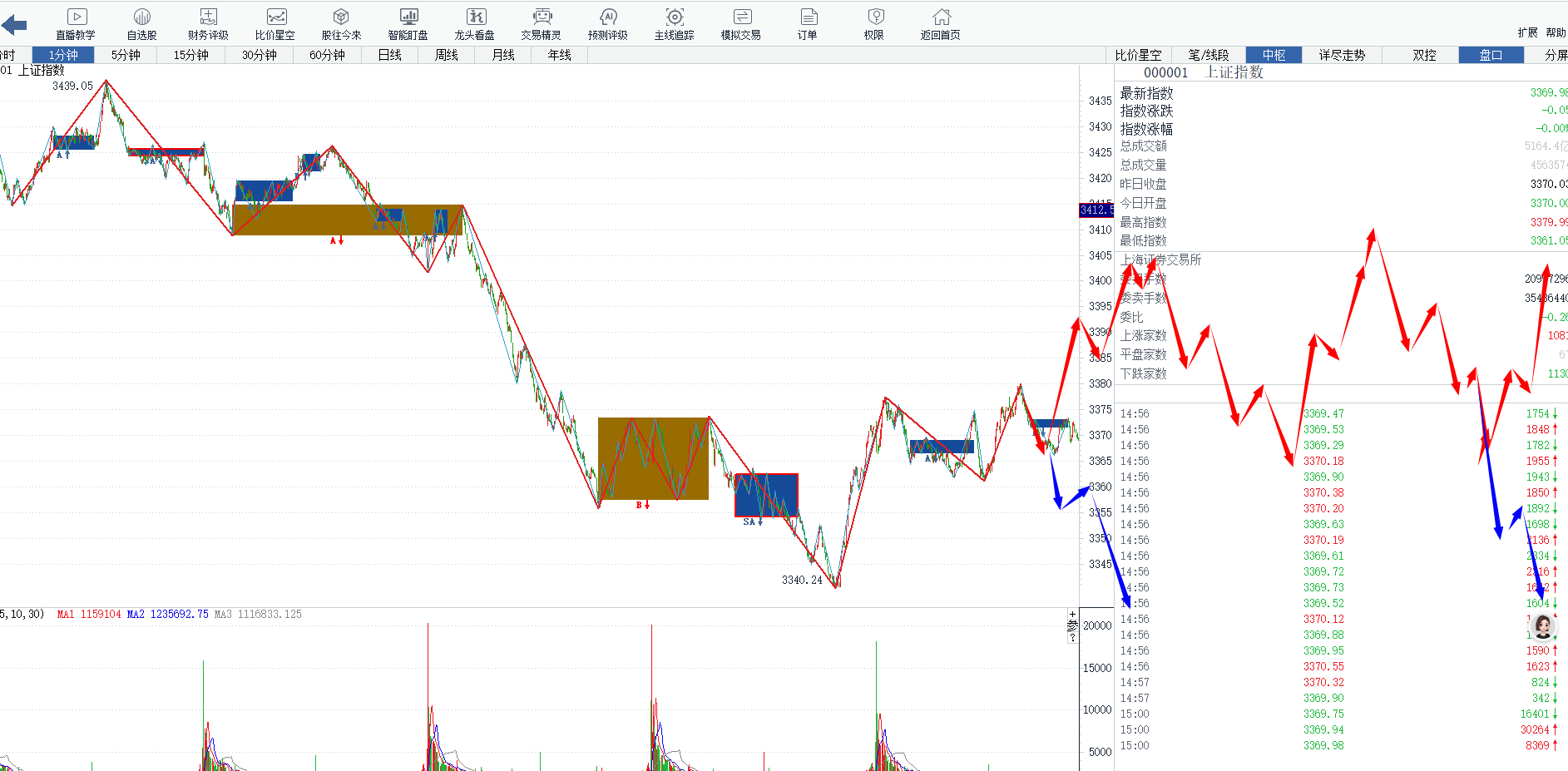Open 直播教学 live teaching
The width and height of the screenshot is (1568, 771).
point(76,24)
